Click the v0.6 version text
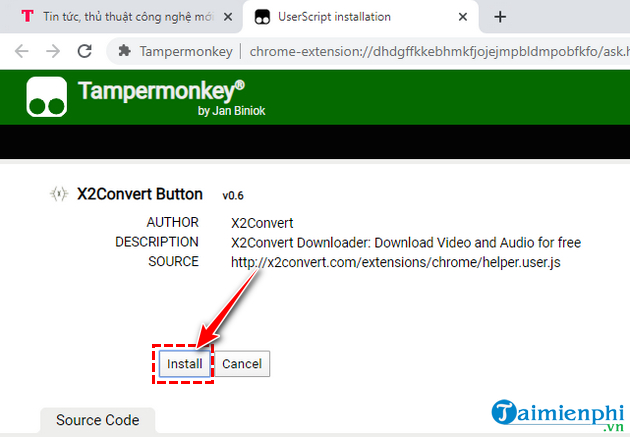Viewport: 630px width, 437px height. pyautogui.click(x=233, y=196)
